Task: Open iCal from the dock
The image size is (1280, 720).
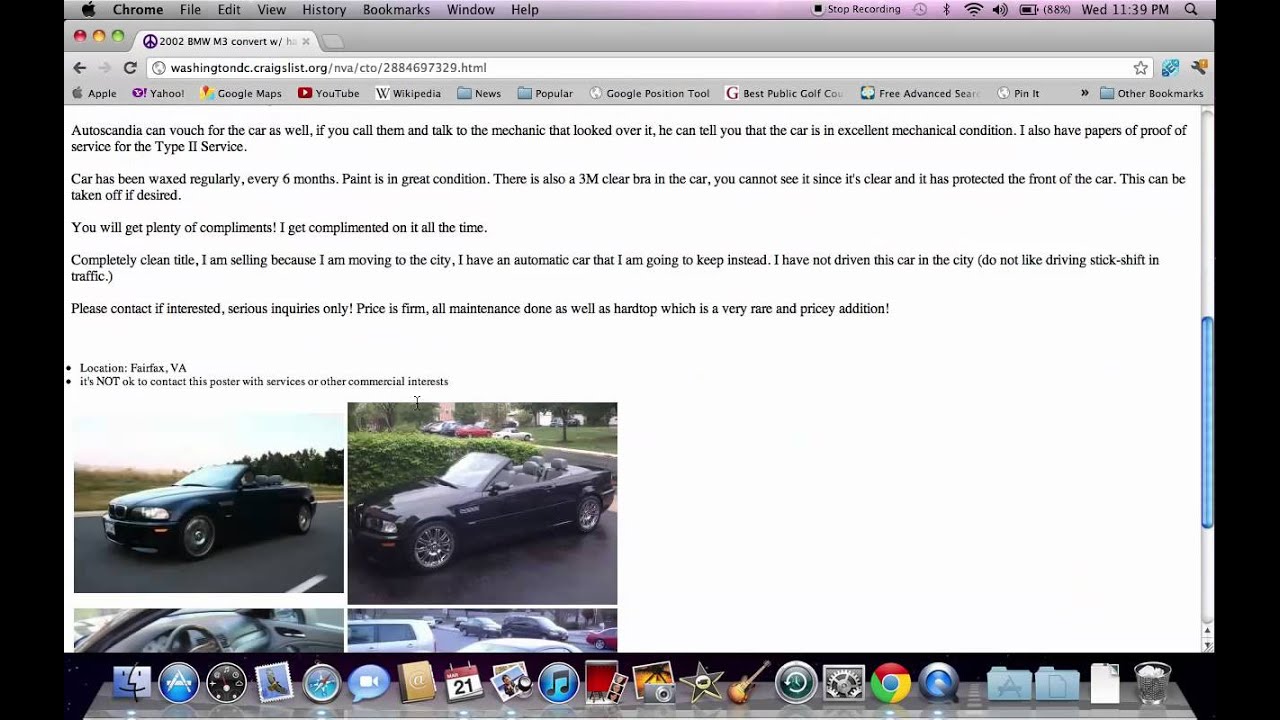Action: pos(464,683)
